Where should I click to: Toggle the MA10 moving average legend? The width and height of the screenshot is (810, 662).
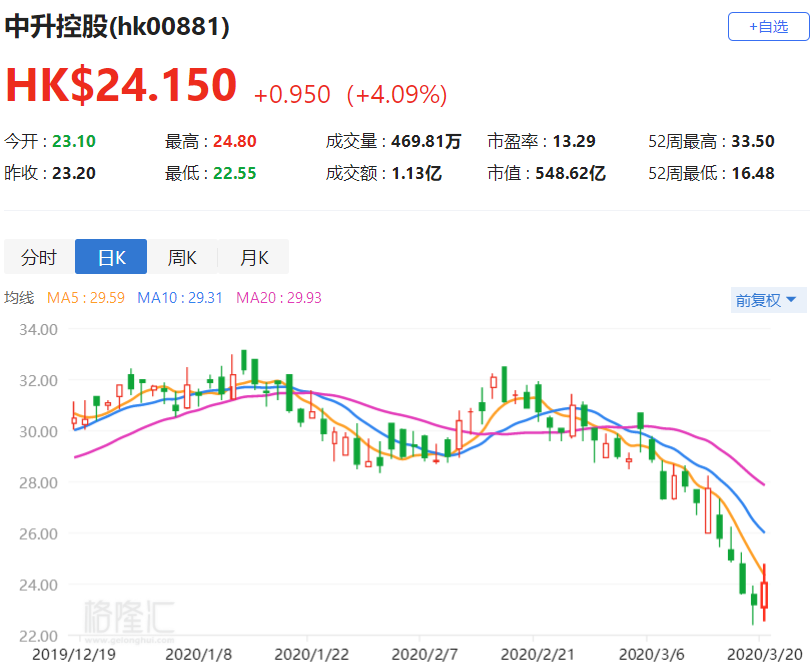pyautogui.click(x=179, y=298)
